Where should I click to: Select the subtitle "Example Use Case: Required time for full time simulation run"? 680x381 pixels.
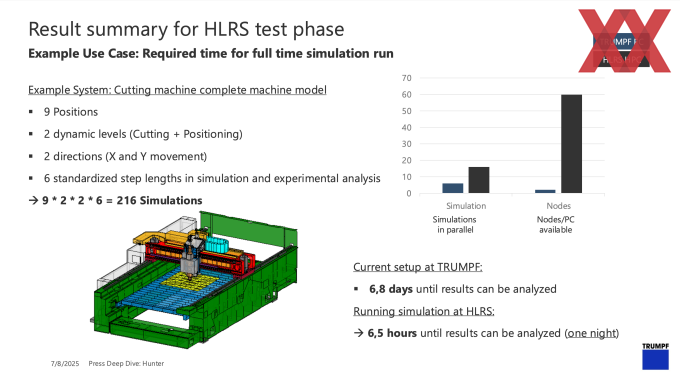tap(211, 53)
